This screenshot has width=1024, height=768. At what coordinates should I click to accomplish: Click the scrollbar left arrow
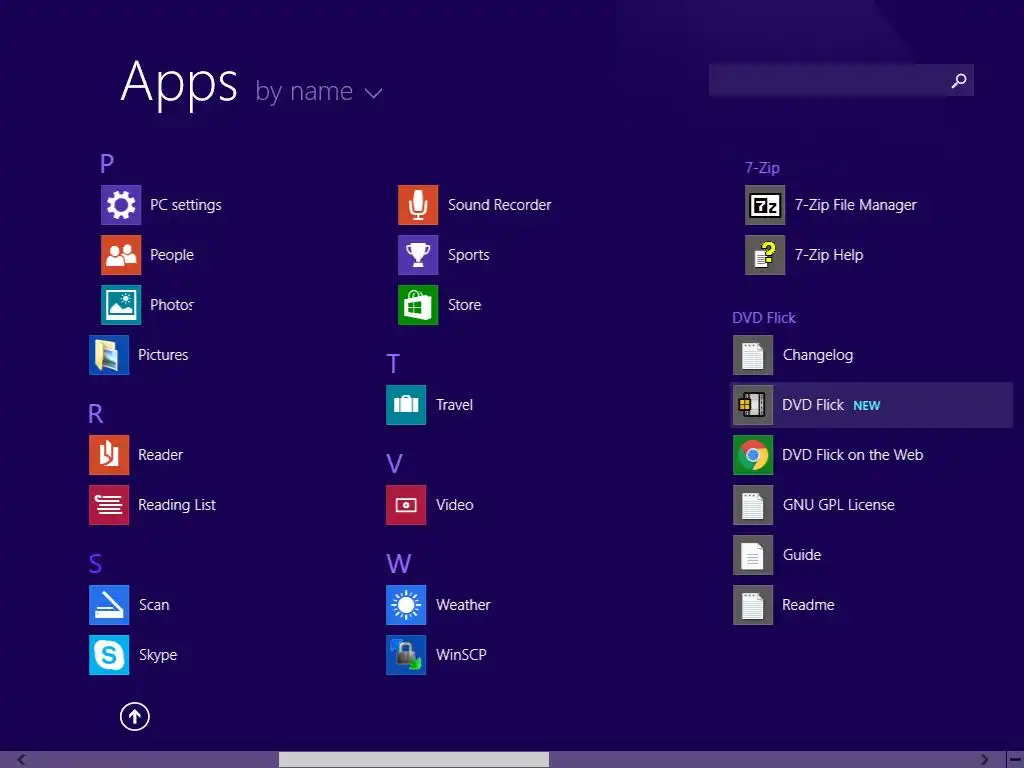(x=22, y=760)
